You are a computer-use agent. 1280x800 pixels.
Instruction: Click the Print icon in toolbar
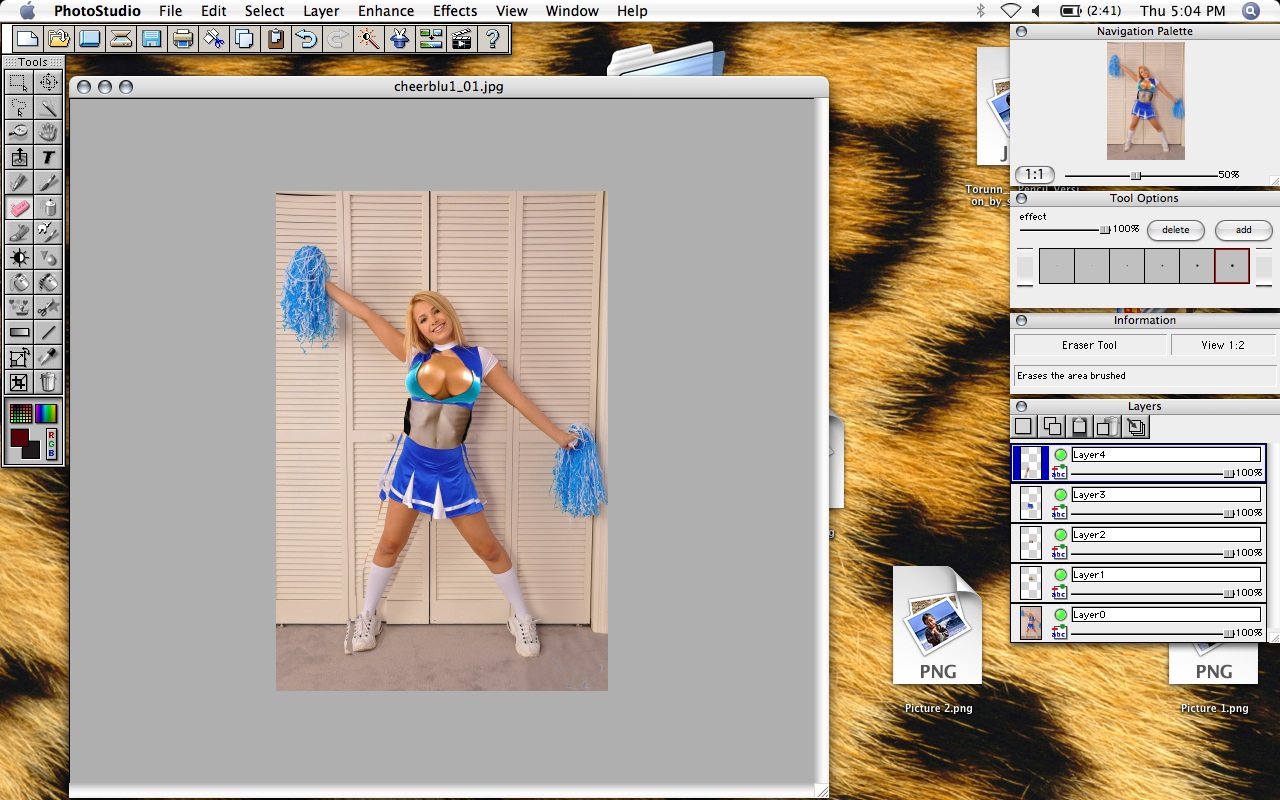183,39
